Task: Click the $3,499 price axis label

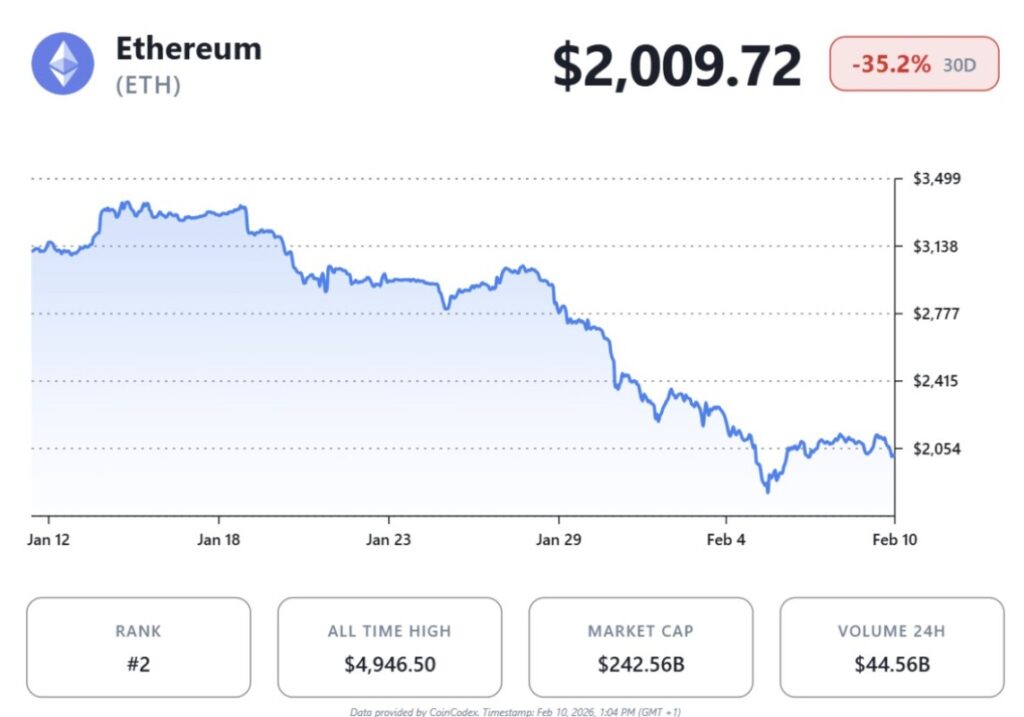Action: (936, 179)
